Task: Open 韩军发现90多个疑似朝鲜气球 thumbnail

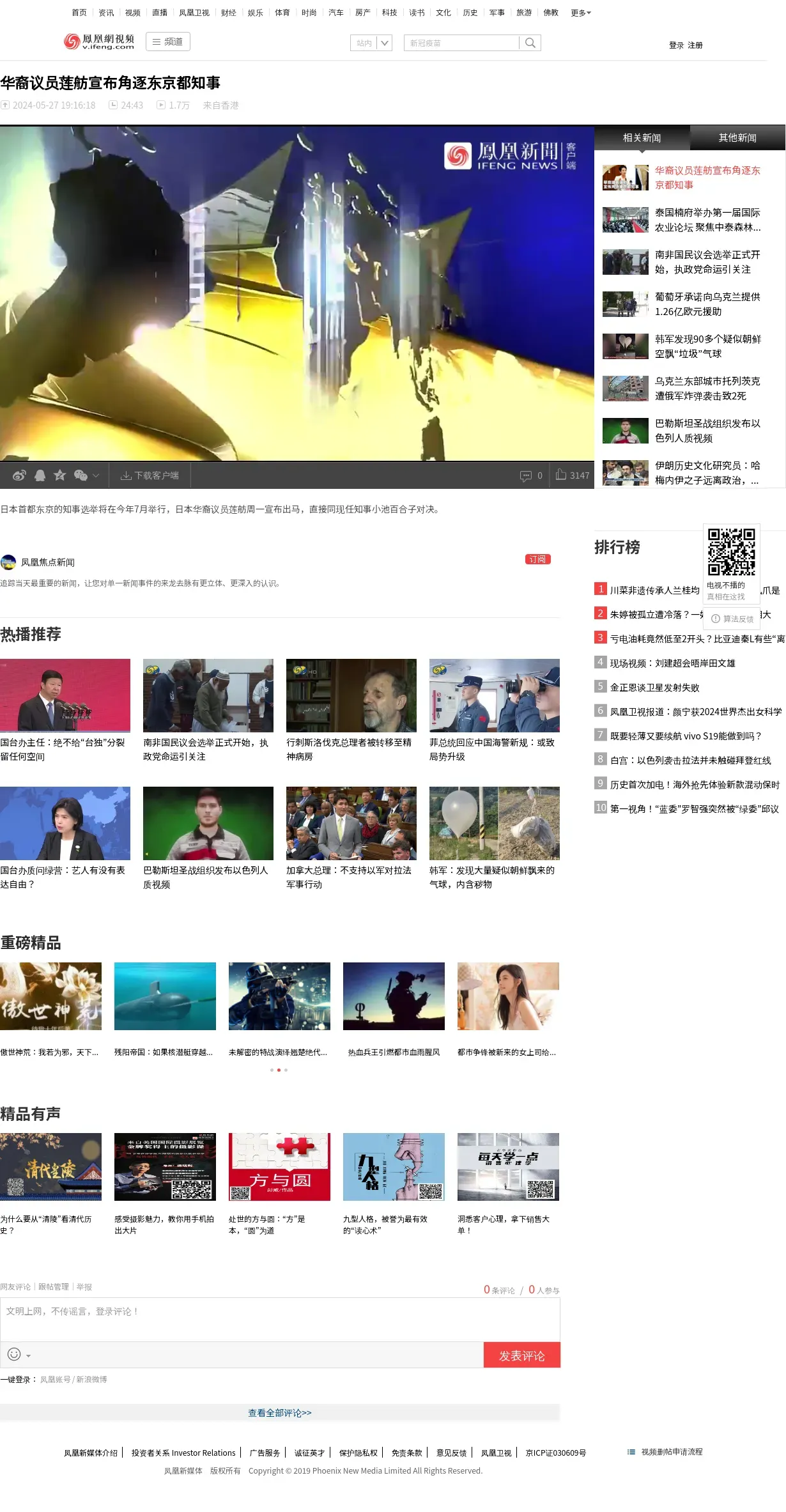Action: click(x=626, y=346)
